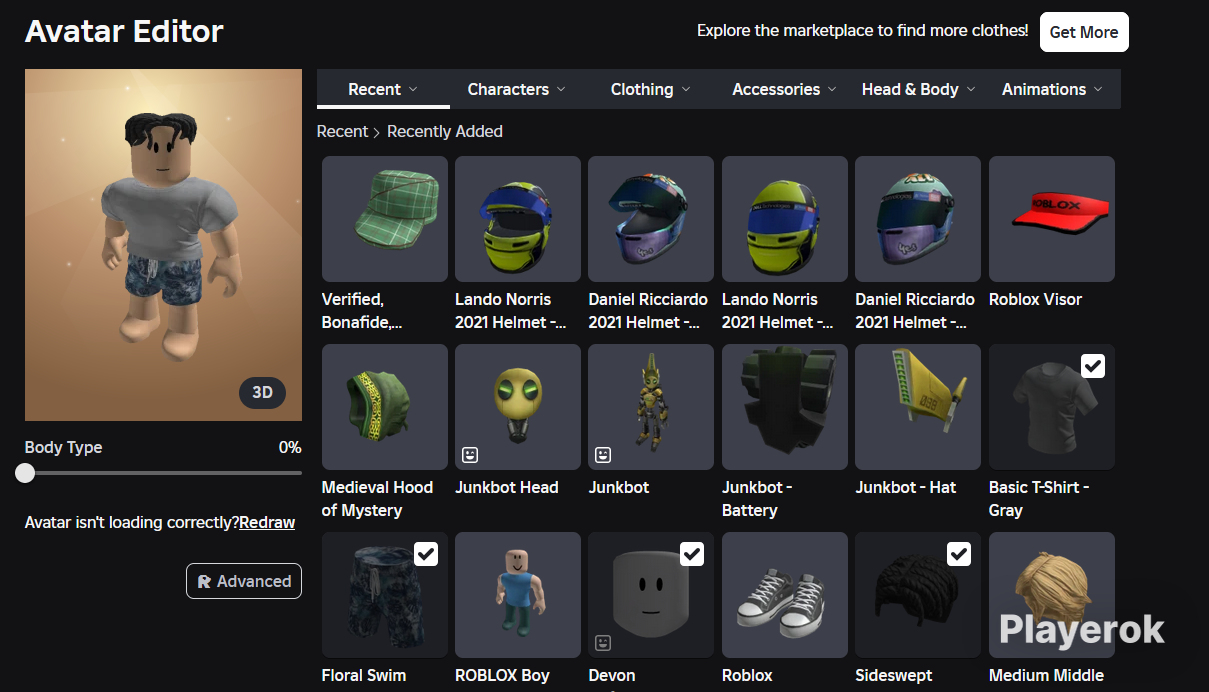Click the Recently Added breadcrumb
Screen dimensions: 1209x692
click(445, 131)
